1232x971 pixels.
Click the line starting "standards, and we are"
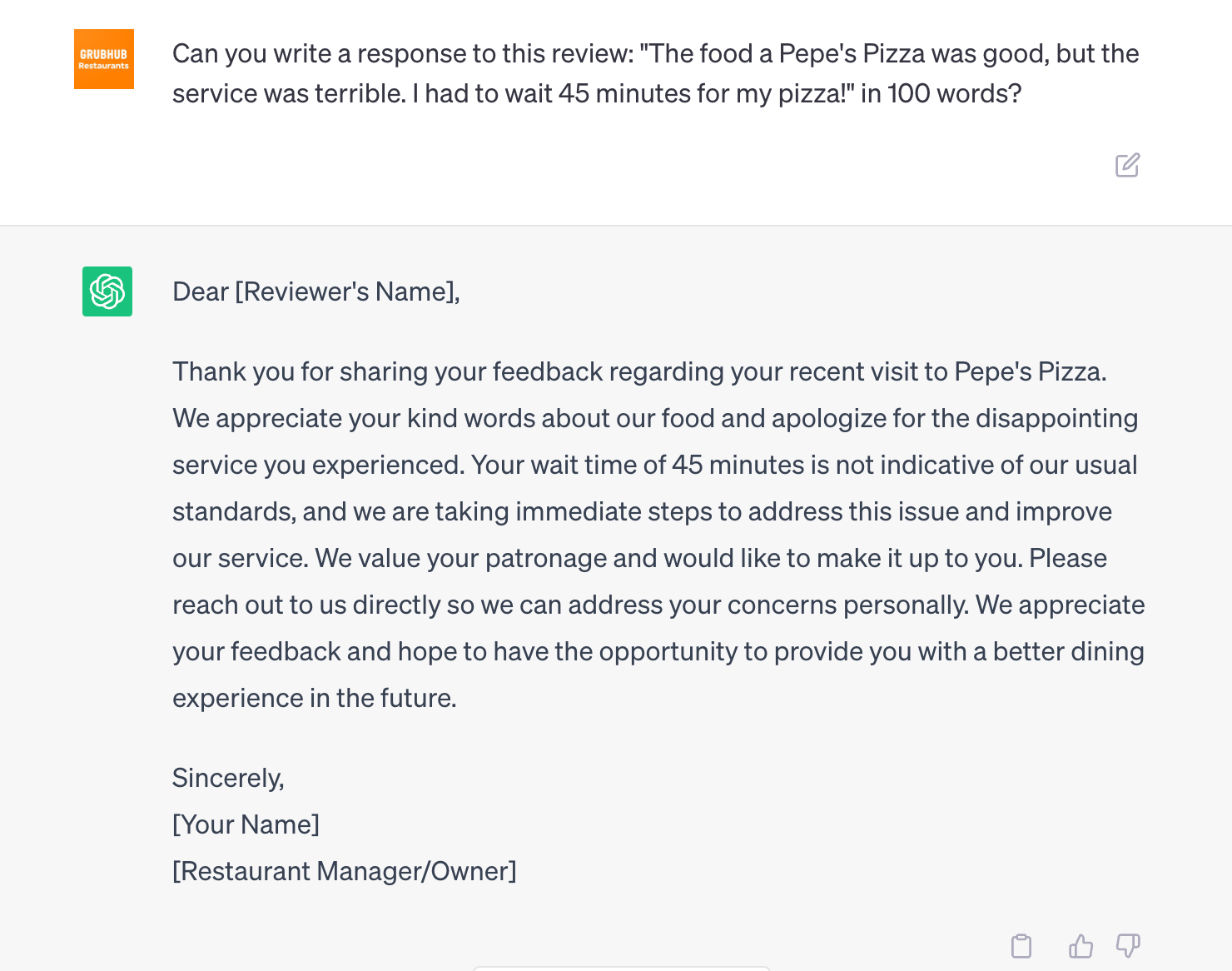pos(642,511)
